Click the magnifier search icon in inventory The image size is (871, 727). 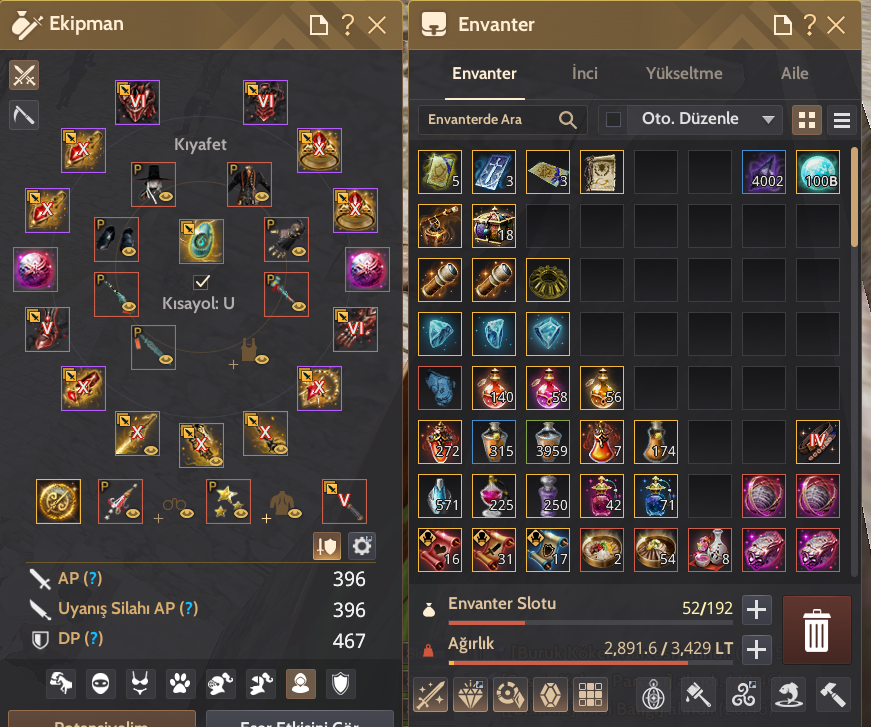pos(567,119)
